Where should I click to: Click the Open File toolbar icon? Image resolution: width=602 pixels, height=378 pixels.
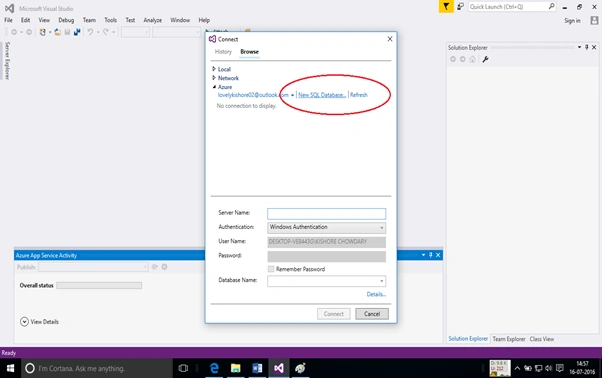tap(58, 32)
